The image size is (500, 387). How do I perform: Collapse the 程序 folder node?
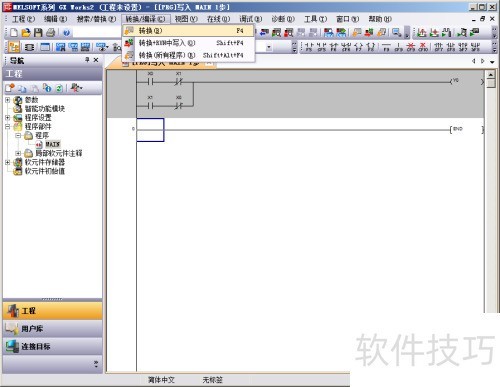pyautogui.click(x=18, y=135)
